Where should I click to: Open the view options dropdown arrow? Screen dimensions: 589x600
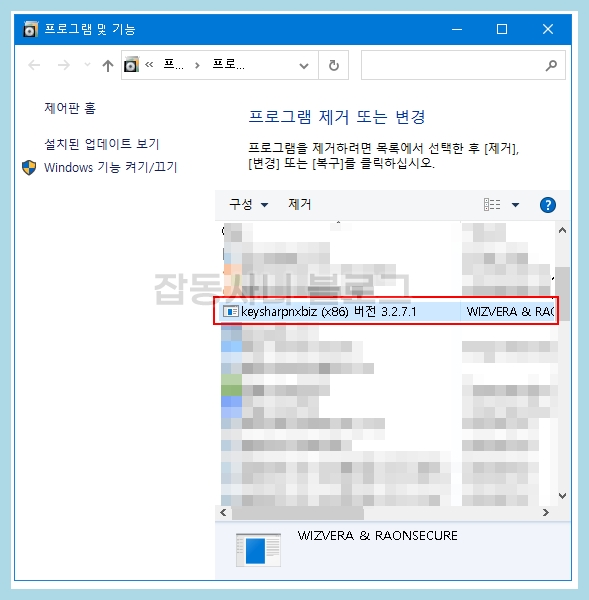point(516,205)
